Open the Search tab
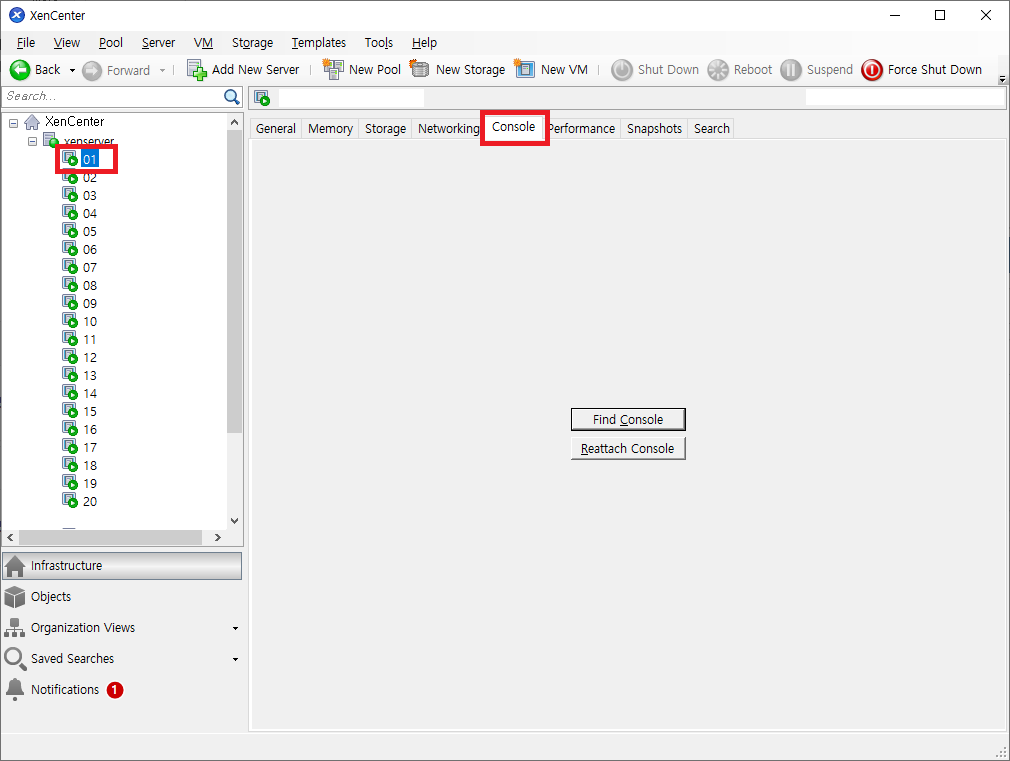The image size is (1010, 761). 712,128
